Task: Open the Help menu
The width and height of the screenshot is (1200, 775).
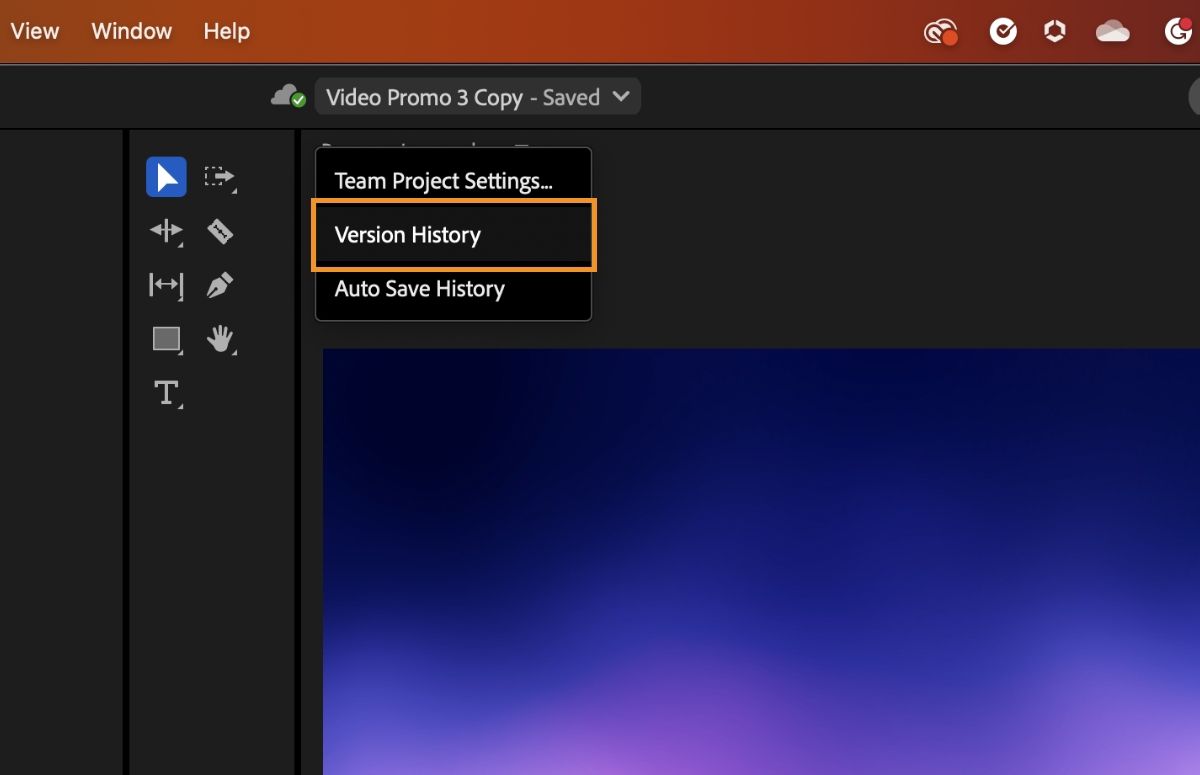Action: (226, 31)
